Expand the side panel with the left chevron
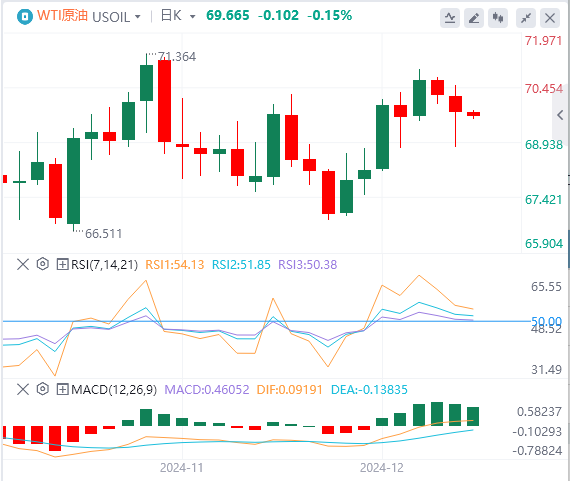Screen dimensions: 570x481 point(560,116)
